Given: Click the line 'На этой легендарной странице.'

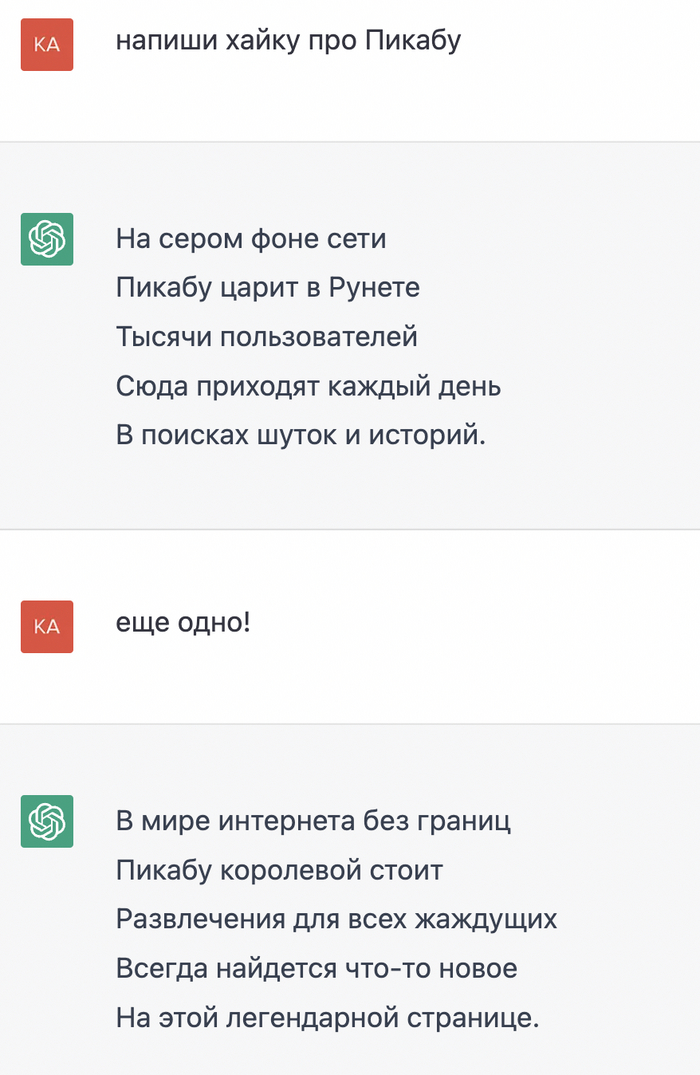Looking at the screenshot, I should point(328,1017).
